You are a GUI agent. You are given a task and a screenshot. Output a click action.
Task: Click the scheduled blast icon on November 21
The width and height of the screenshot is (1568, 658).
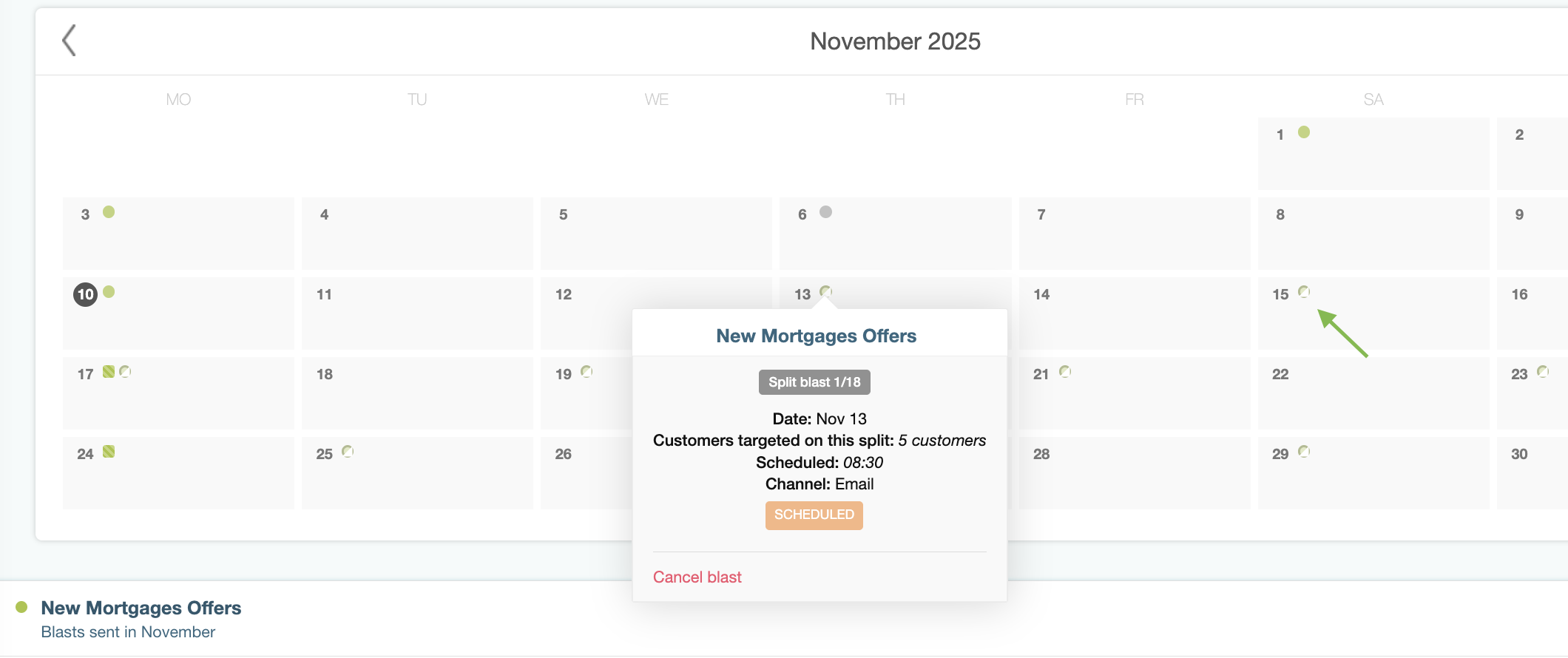coord(1065,372)
